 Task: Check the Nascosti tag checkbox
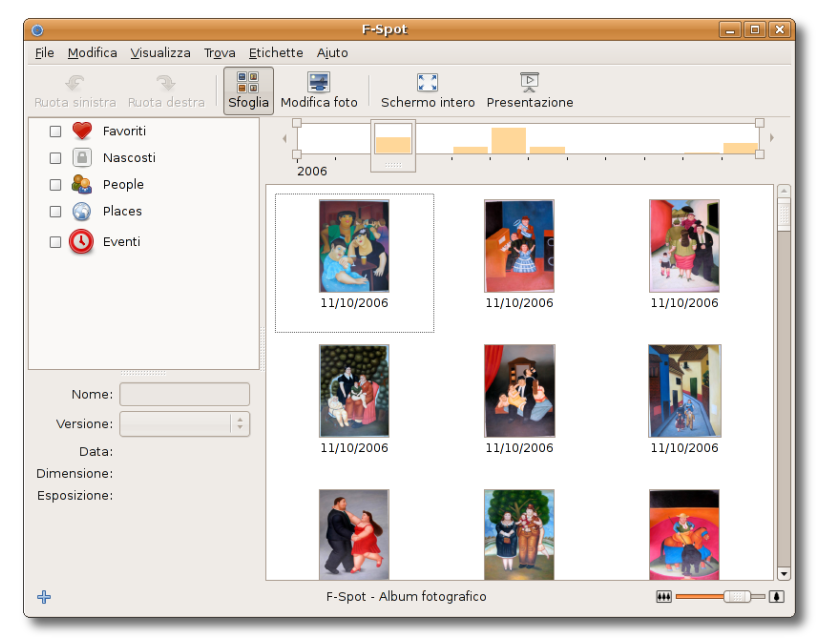(x=56, y=158)
